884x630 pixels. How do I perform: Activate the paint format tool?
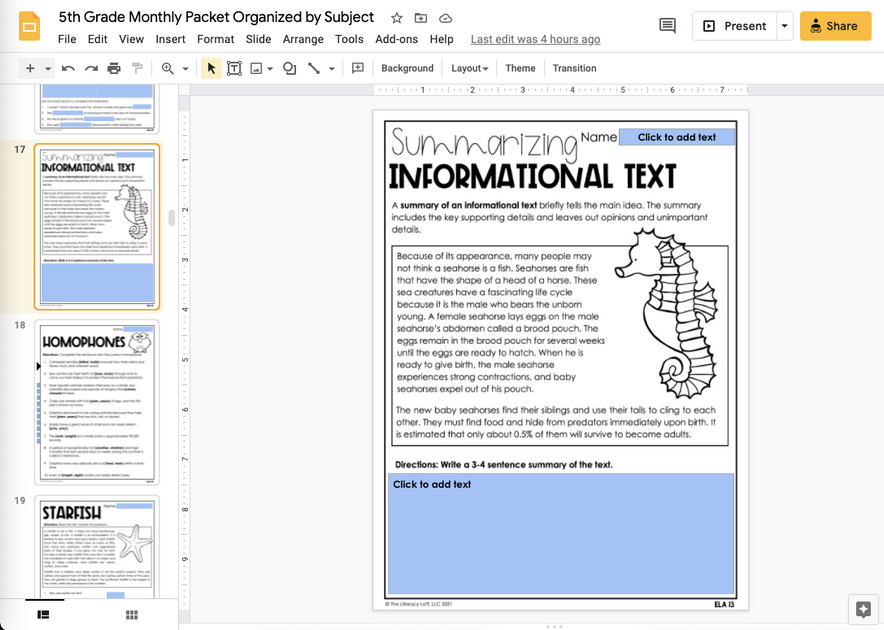[137, 68]
